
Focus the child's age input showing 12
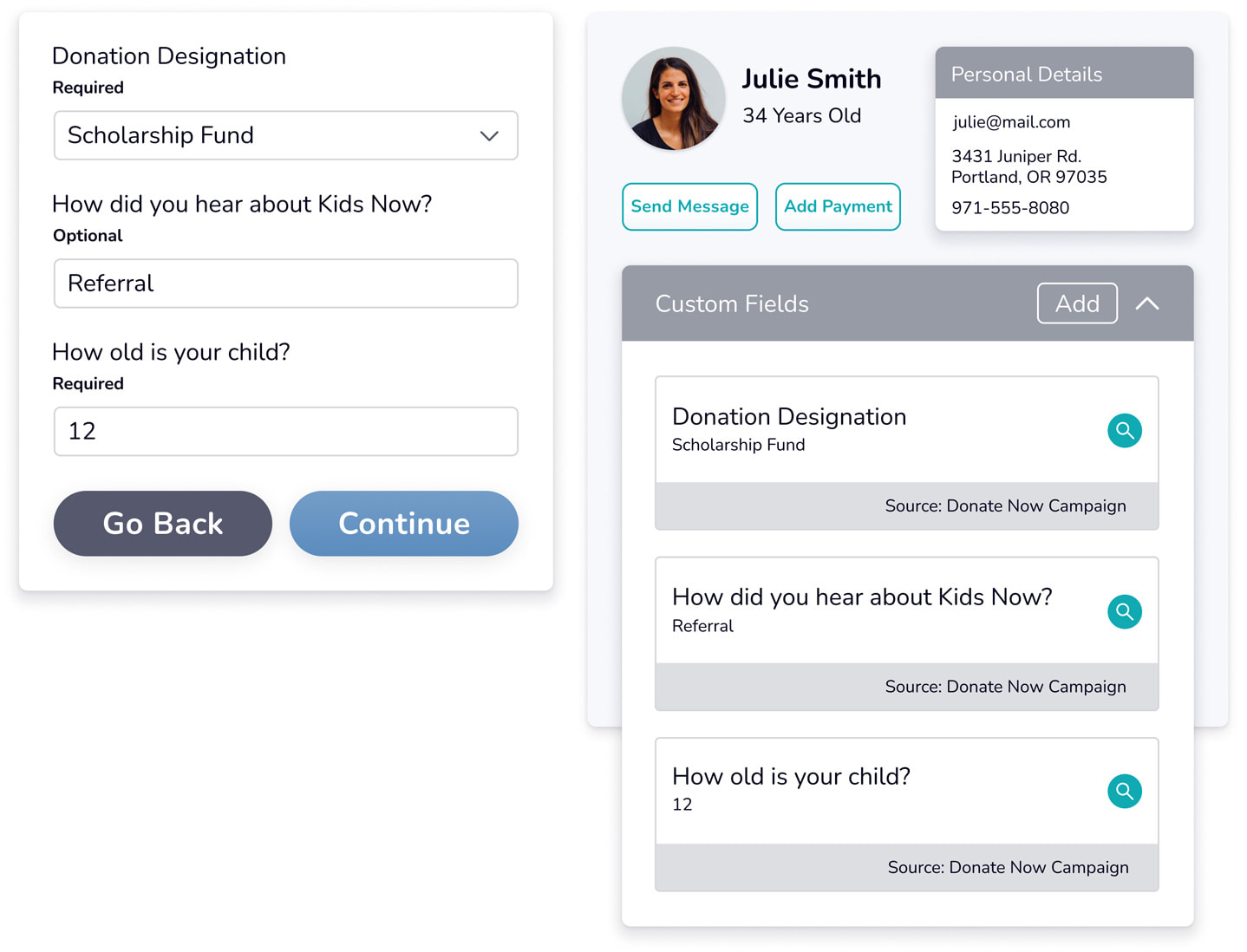pyautogui.click(x=286, y=431)
